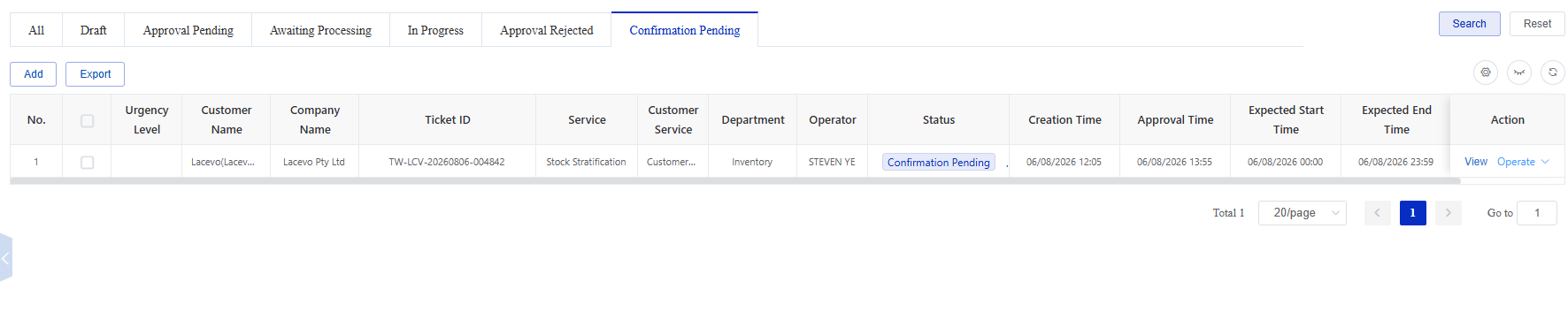Click the Confirmation Pending status badge
This screenshot has height=320, width=1568.
939,163
